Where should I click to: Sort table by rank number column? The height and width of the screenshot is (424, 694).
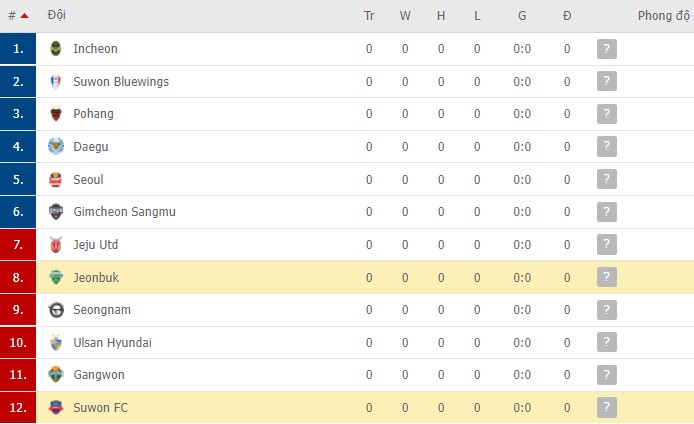17,16
